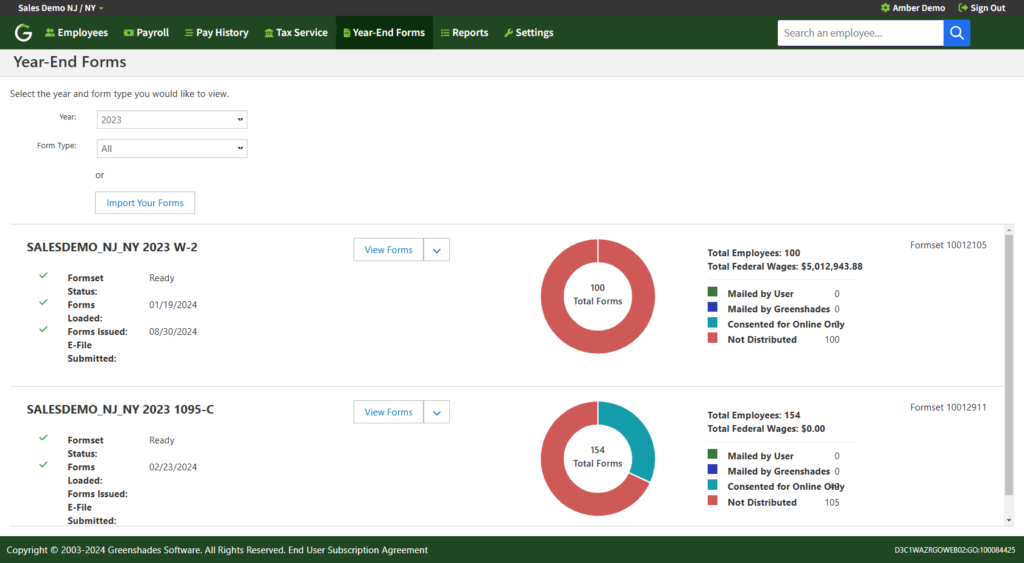This screenshot has width=1024, height=563.
Task: Expand the arrow next to 1095-C View Forms
Action: tap(437, 412)
